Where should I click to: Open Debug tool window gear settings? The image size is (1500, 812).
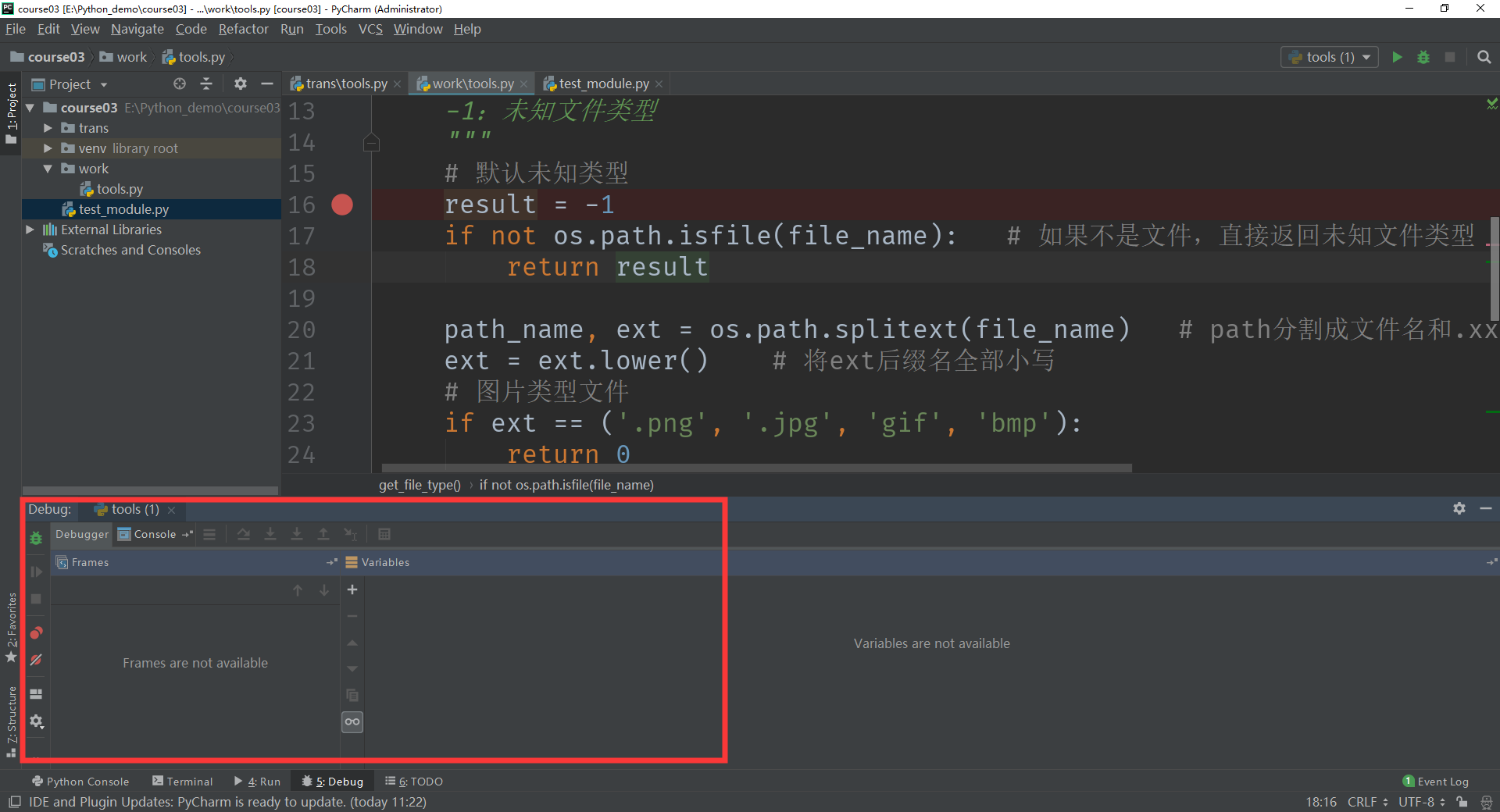coord(1459,508)
